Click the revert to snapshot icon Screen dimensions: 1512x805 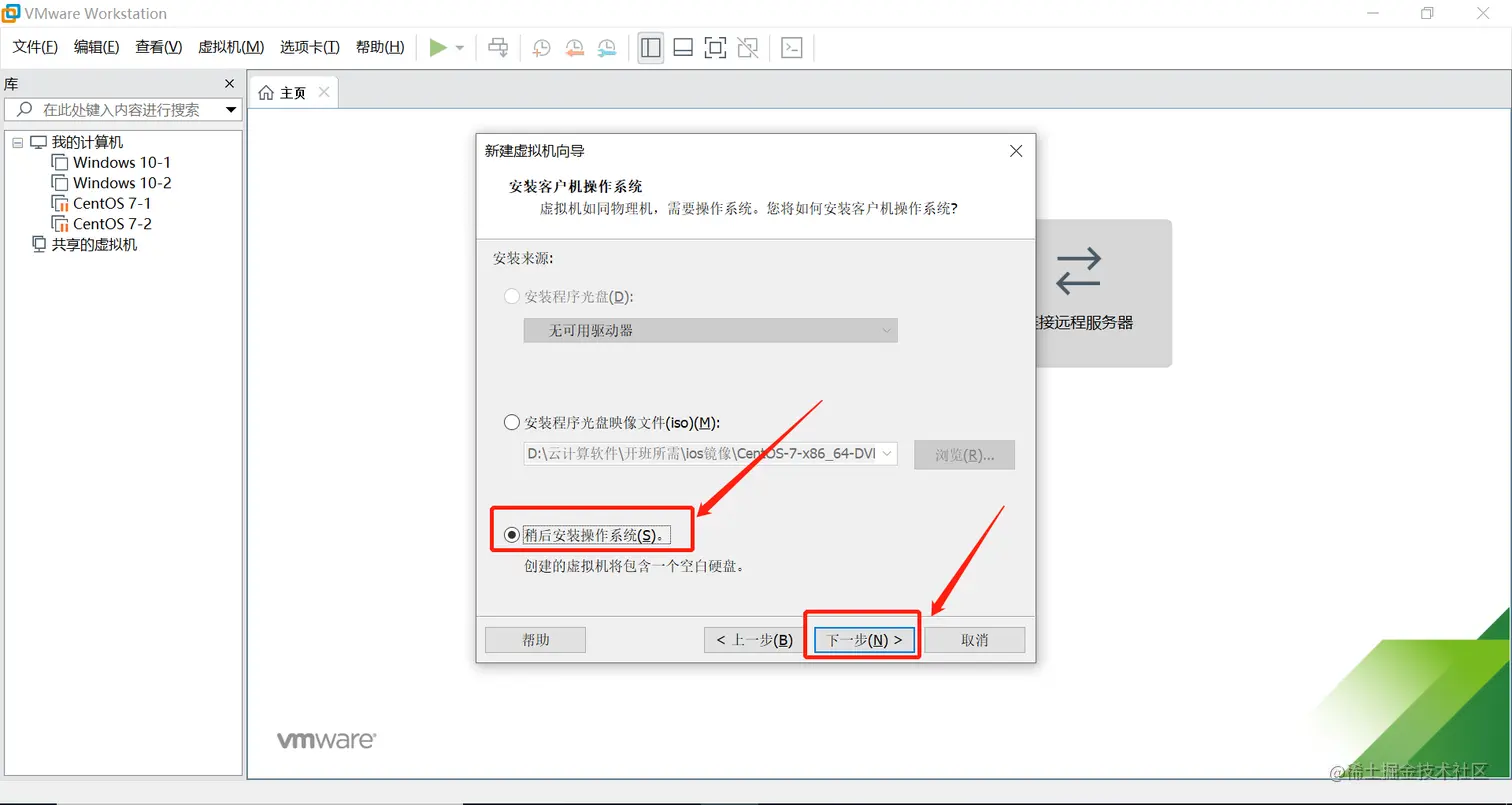click(x=574, y=47)
